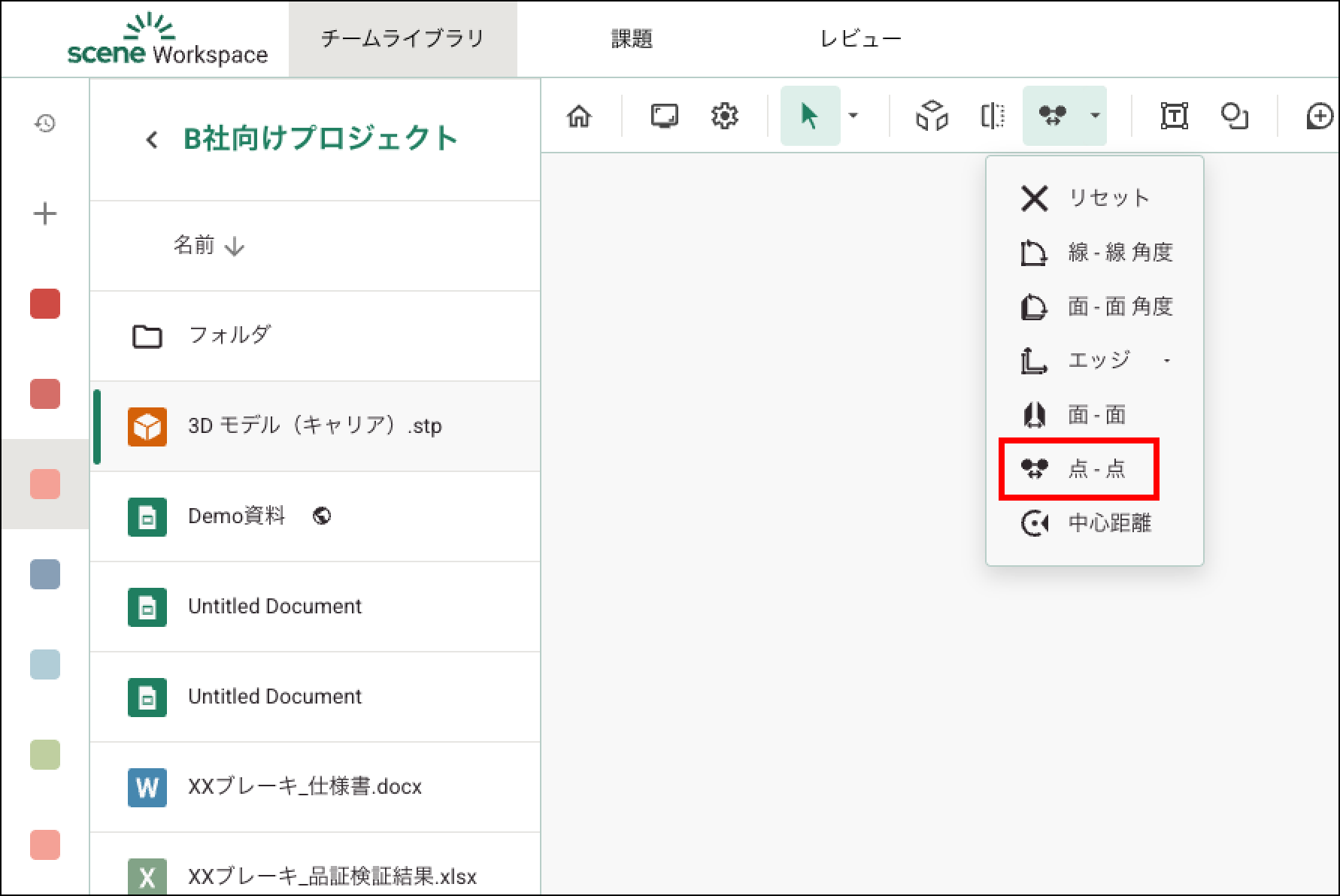Click the bright red workspace swatch in sidebar

pyautogui.click(x=45, y=304)
